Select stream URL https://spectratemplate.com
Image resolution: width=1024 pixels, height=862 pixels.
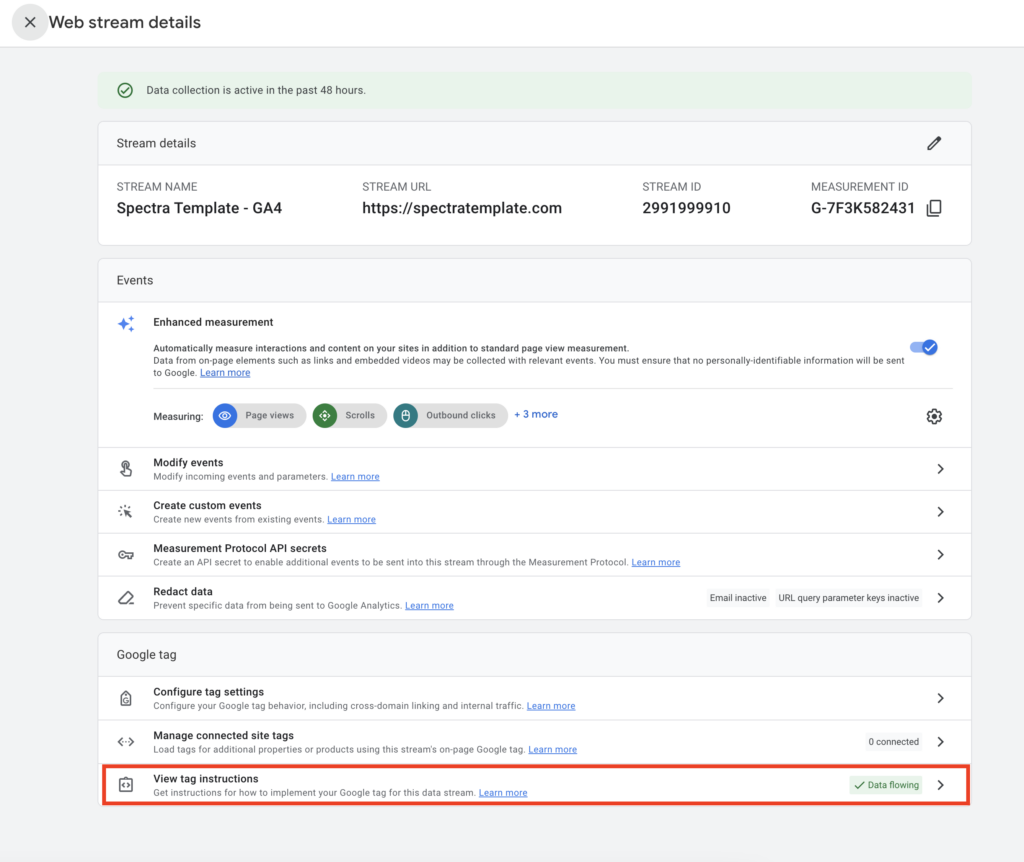(x=462, y=208)
